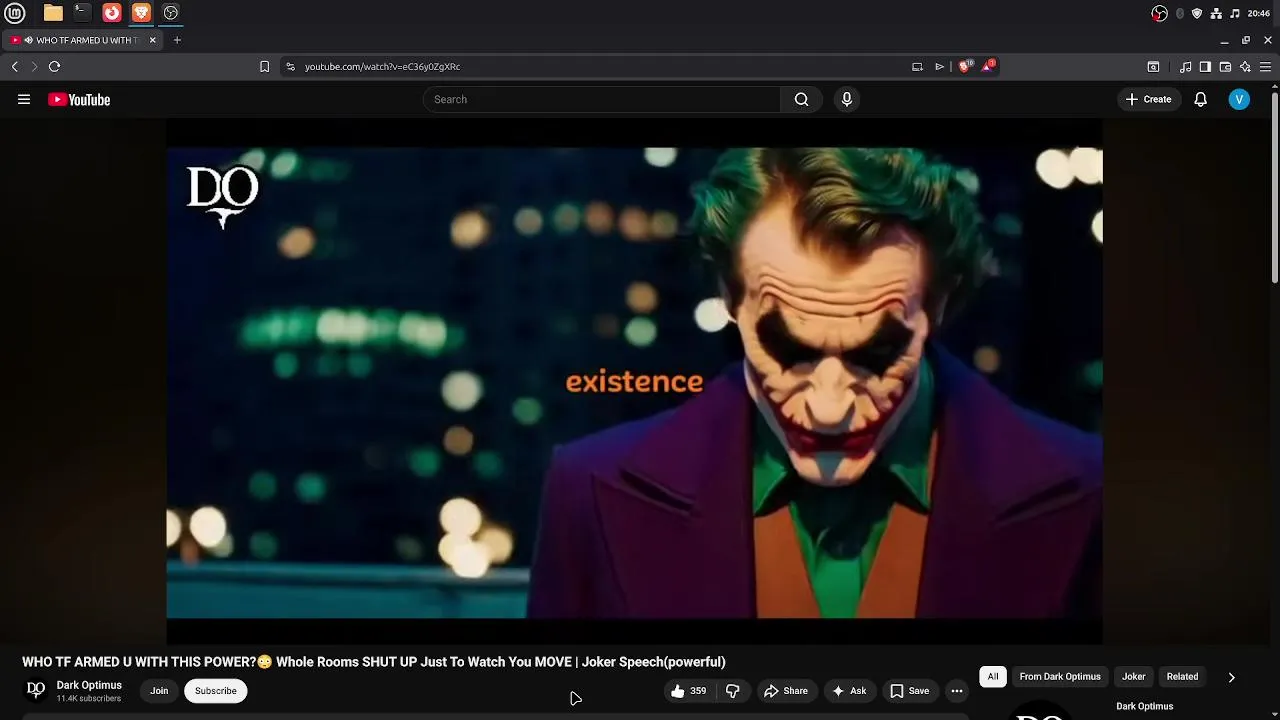The height and width of the screenshot is (720, 1280).
Task: Click the DO watermark channel logo
Action: [x=223, y=197]
